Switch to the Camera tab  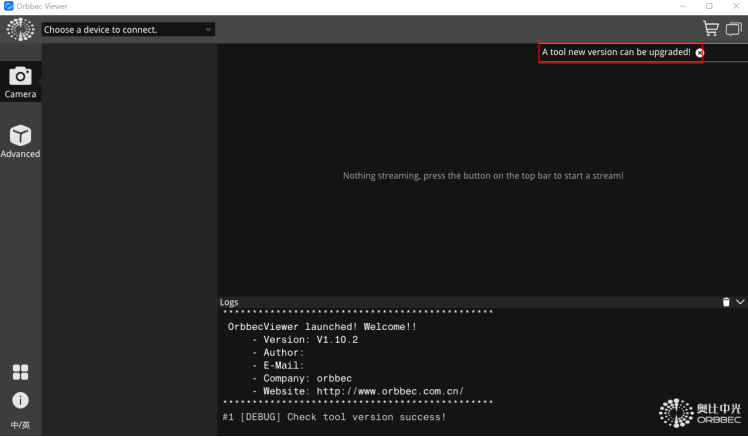[20, 82]
